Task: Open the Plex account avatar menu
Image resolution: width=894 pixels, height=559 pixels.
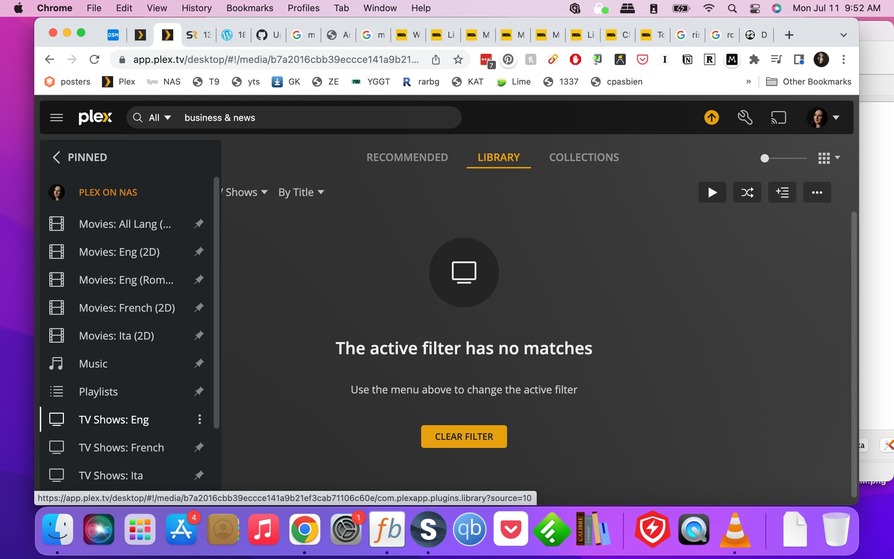Action: (x=823, y=118)
